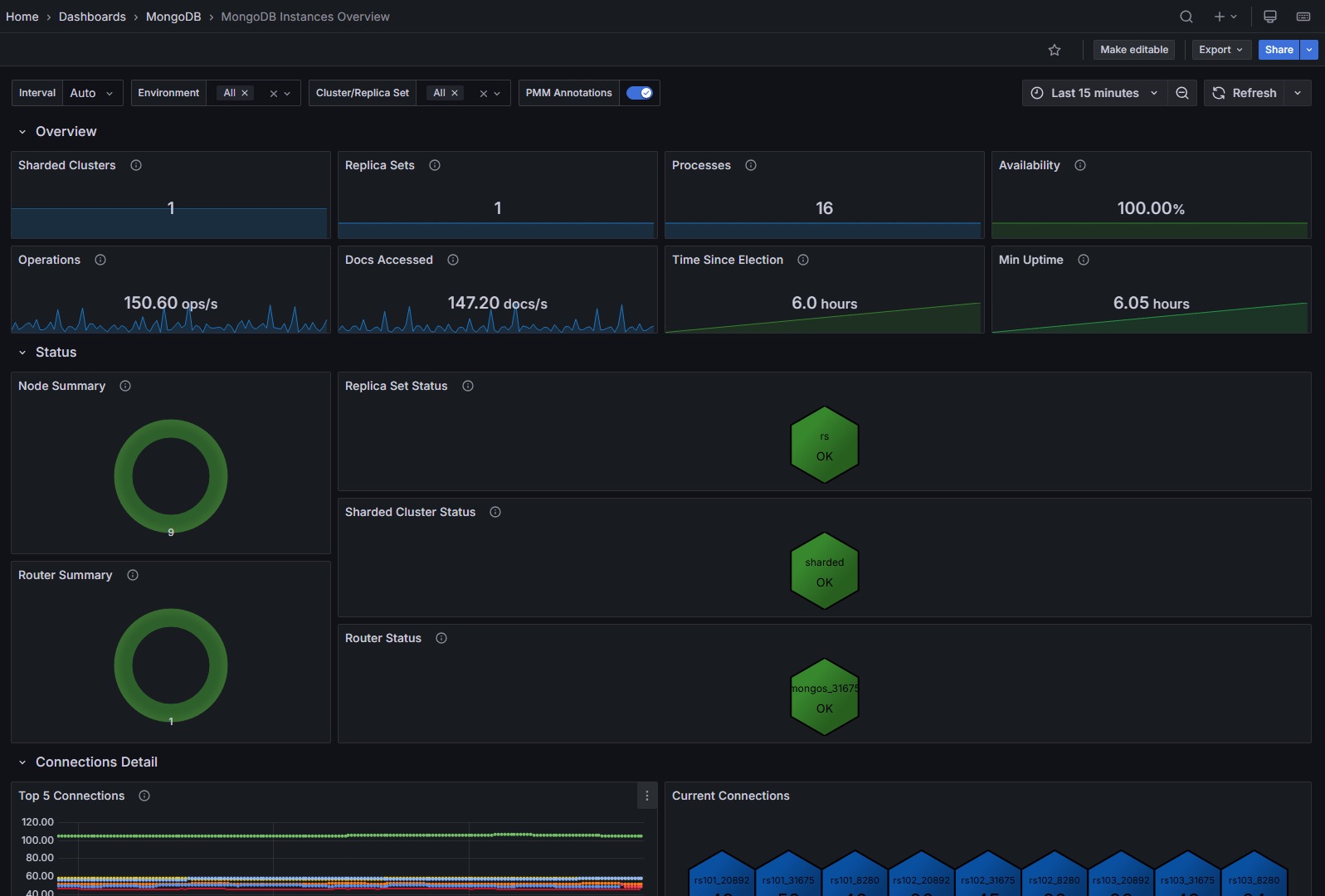The width and height of the screenshot is (1325, 896).
Task: Select the rs103_8280 connections hexagon
Action: pos(1254,874)
